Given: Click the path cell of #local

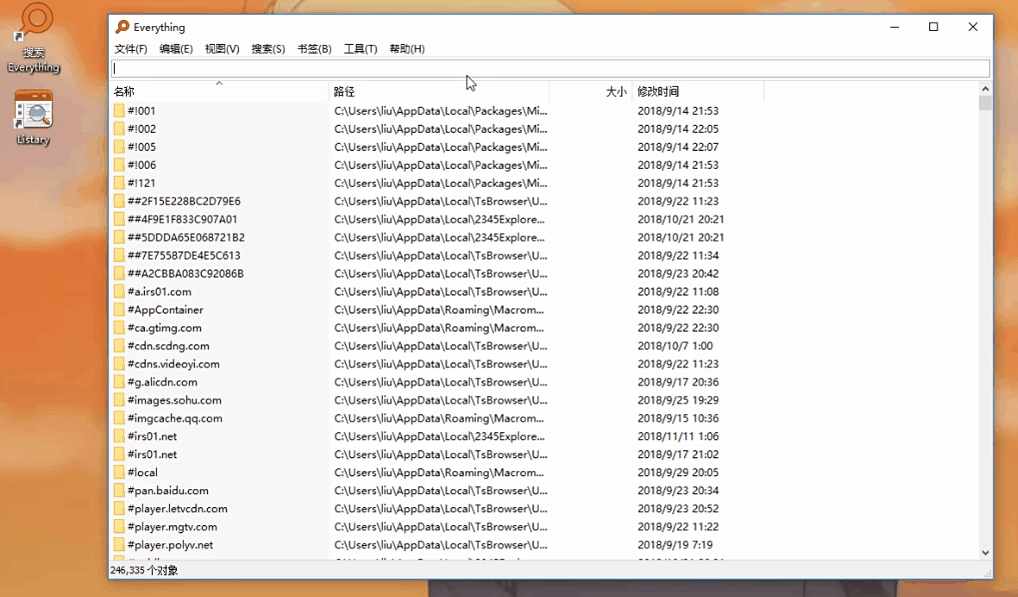Looking at the screenshot, I should coord(440,473).
